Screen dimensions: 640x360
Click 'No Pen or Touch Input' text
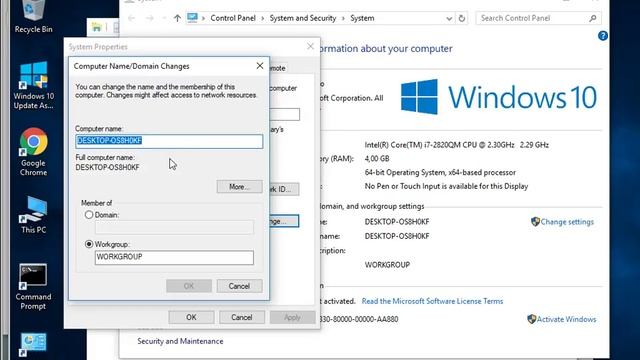coord(446,186)
